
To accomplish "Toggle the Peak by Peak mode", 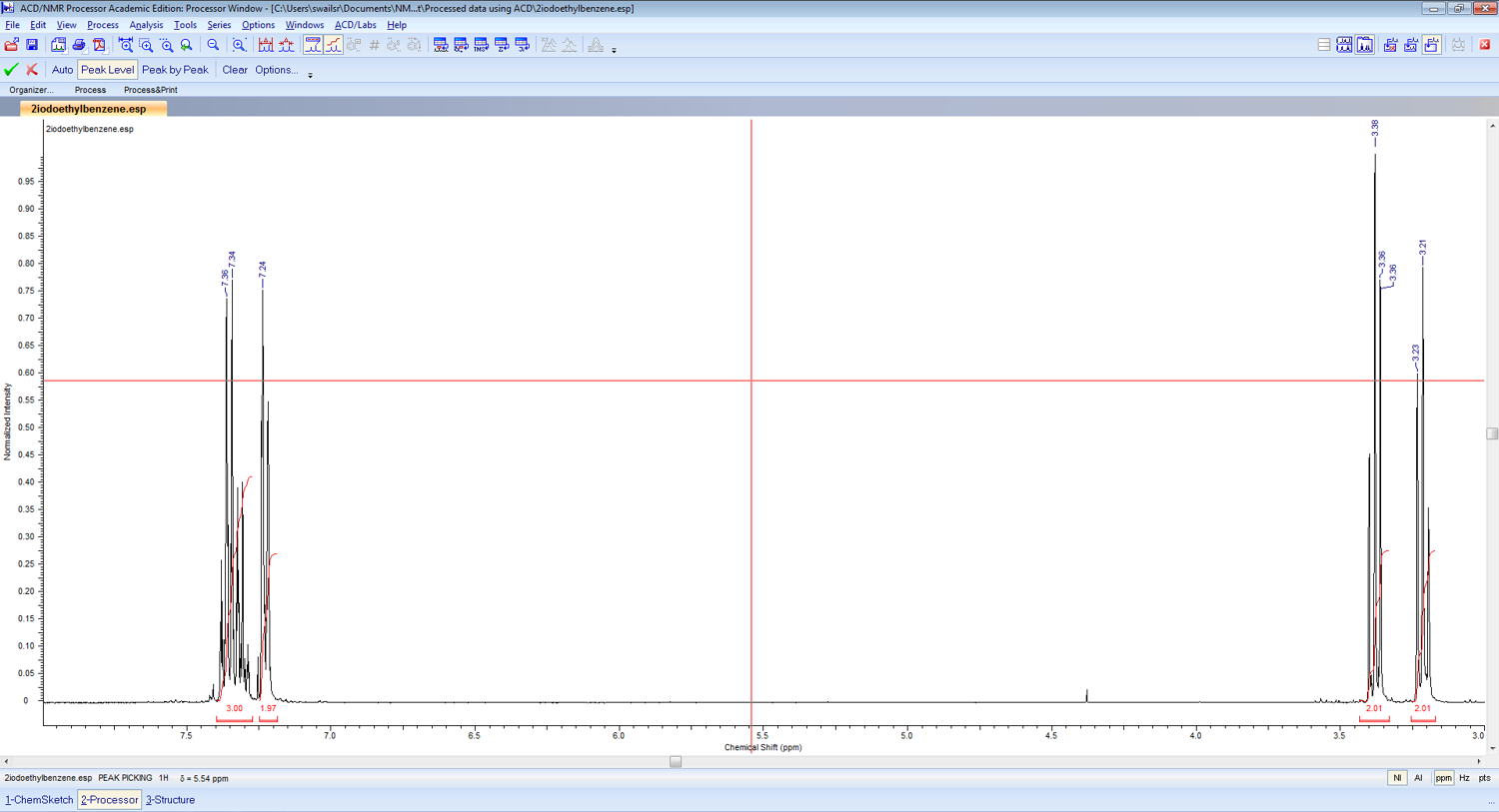I will pyautogui.click(x=175, y=70).
